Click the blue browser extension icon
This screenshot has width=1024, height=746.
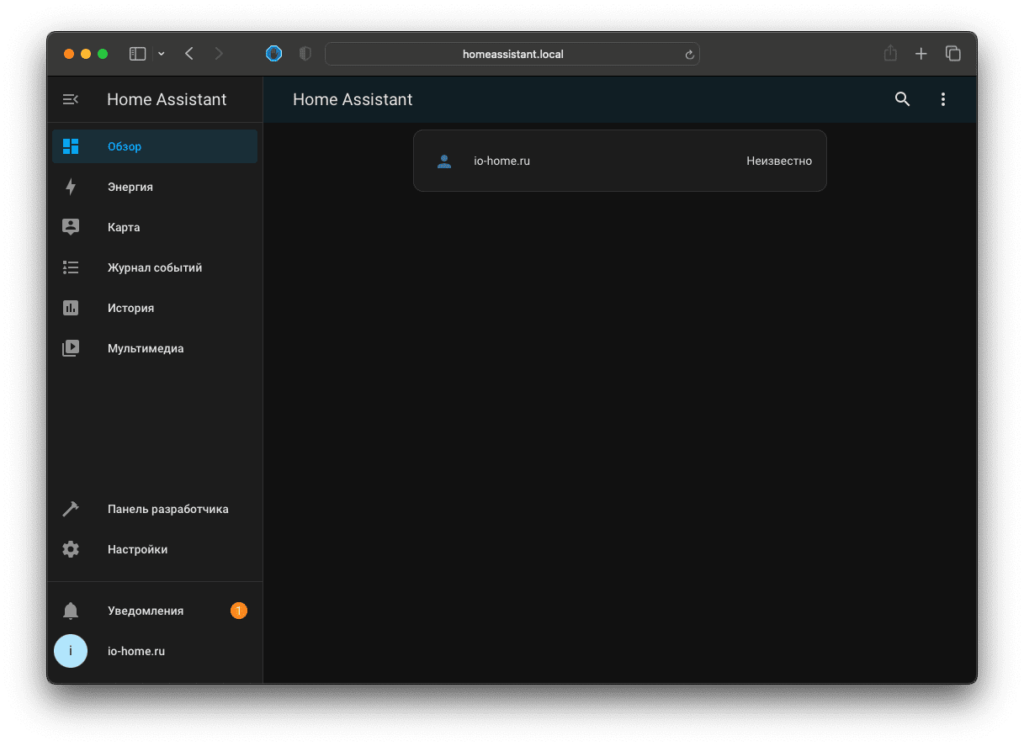(274, 54)
